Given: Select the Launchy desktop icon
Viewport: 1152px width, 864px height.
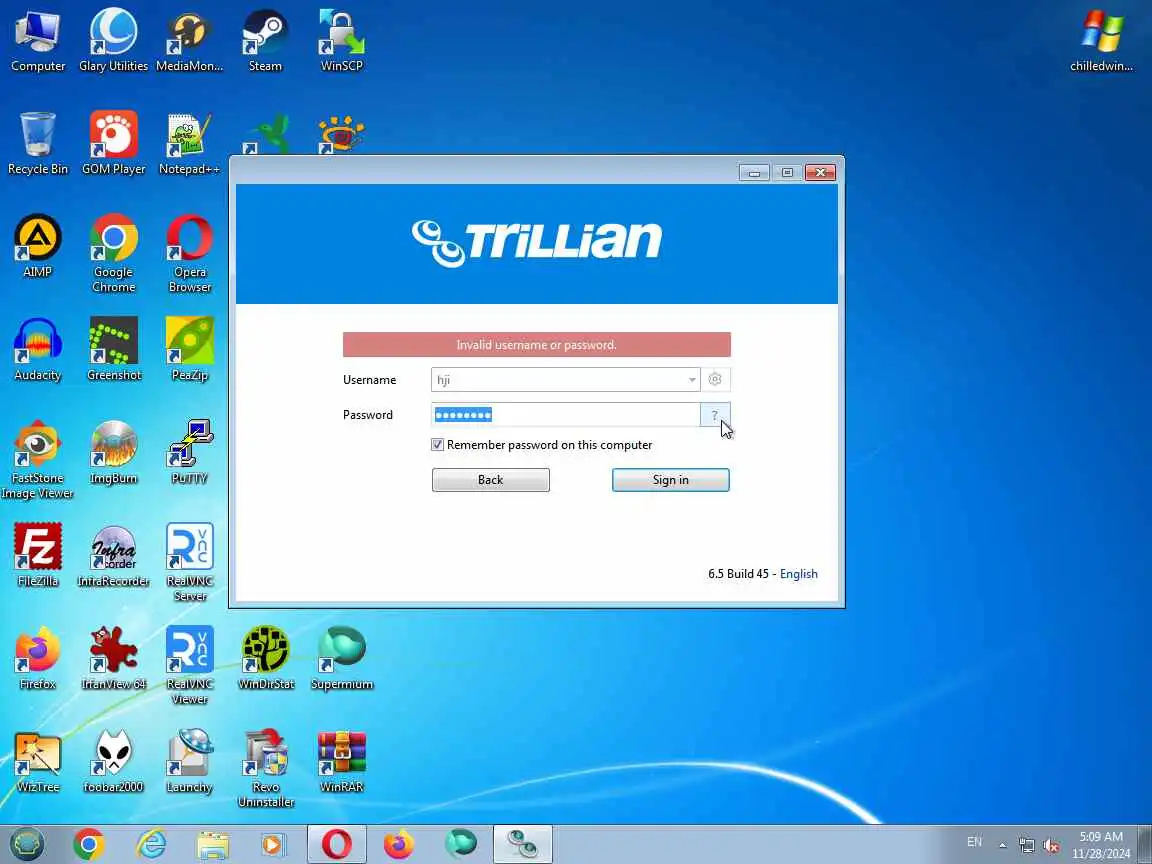Looking at the screenshot, I should 190,760.
